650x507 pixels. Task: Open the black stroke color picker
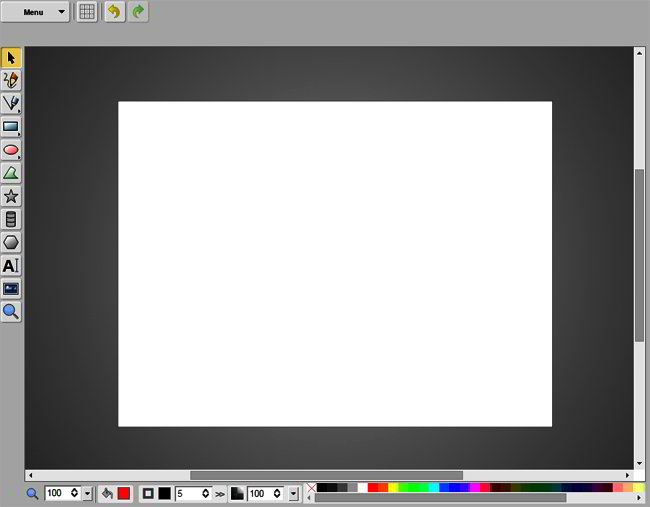(165, 493)
